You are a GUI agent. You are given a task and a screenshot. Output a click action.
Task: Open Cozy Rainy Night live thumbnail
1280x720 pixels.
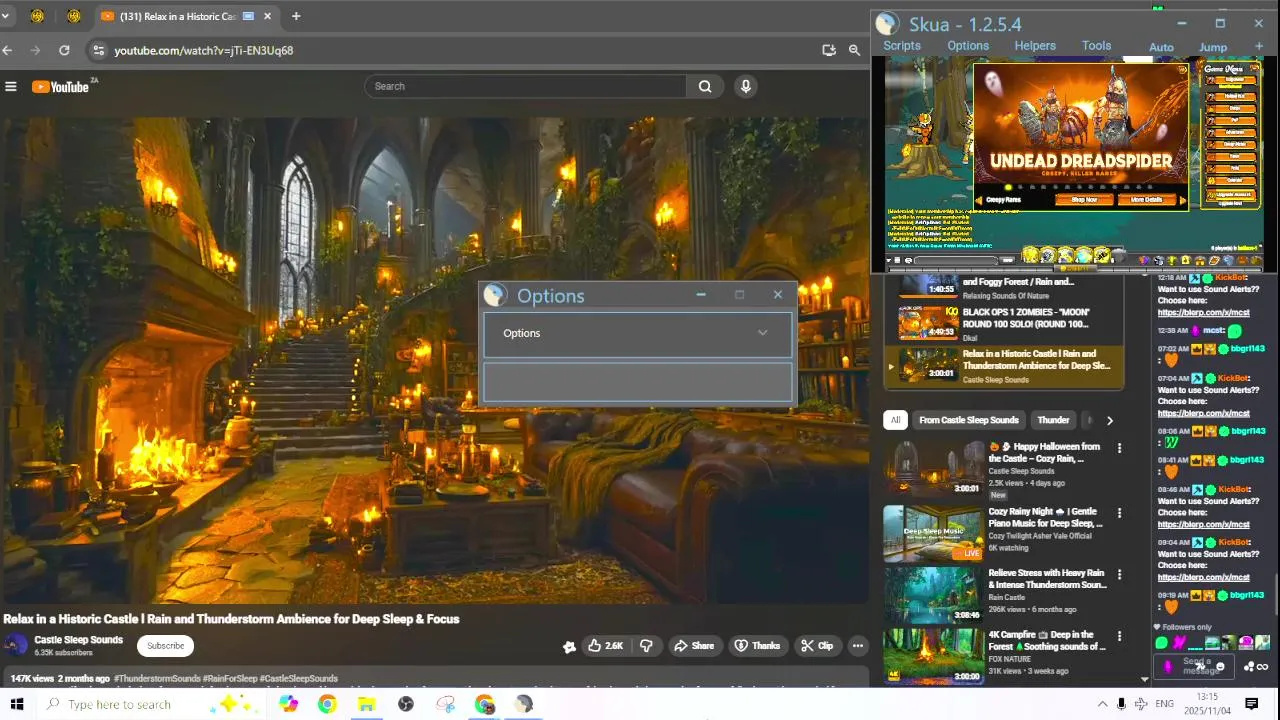tap(934, 533)
